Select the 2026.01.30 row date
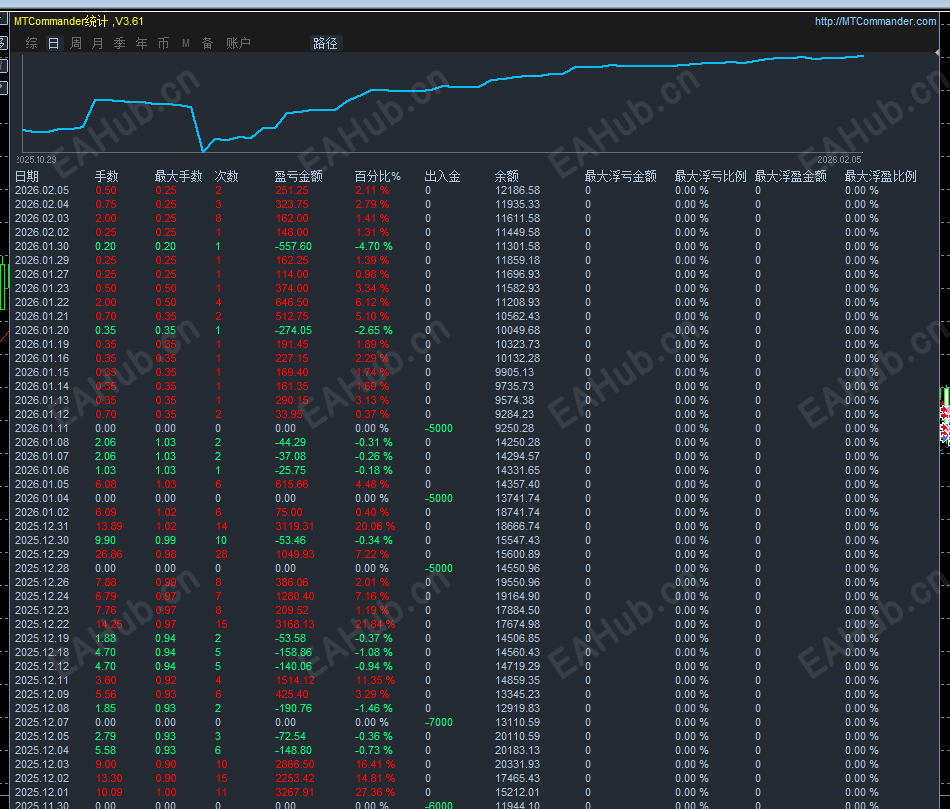This screenshot has width=950, height=809. click(x=42, y=246)
